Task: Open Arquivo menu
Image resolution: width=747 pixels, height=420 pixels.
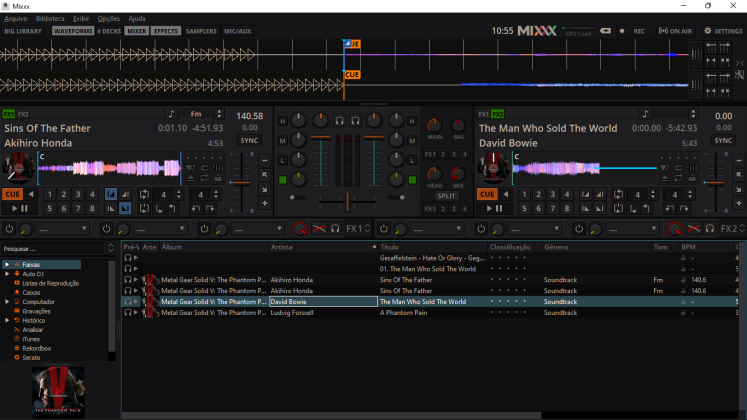Action: pos(16,19)
